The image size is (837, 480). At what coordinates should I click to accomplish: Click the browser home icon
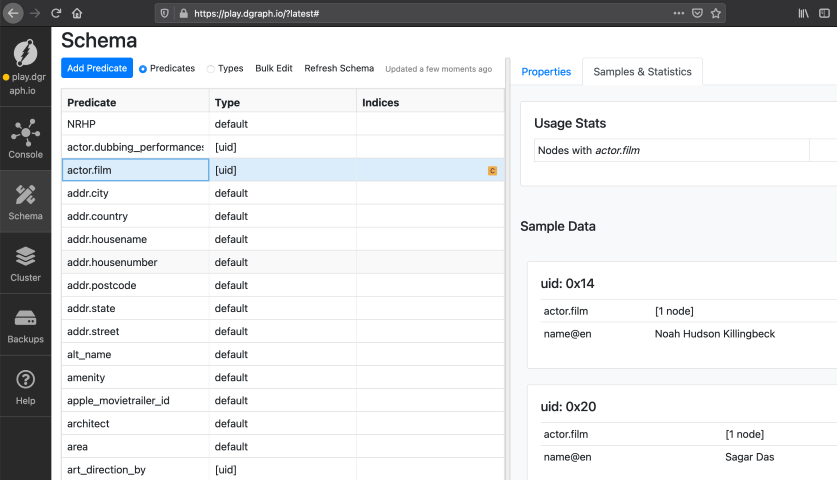click(x=77, y=13)
